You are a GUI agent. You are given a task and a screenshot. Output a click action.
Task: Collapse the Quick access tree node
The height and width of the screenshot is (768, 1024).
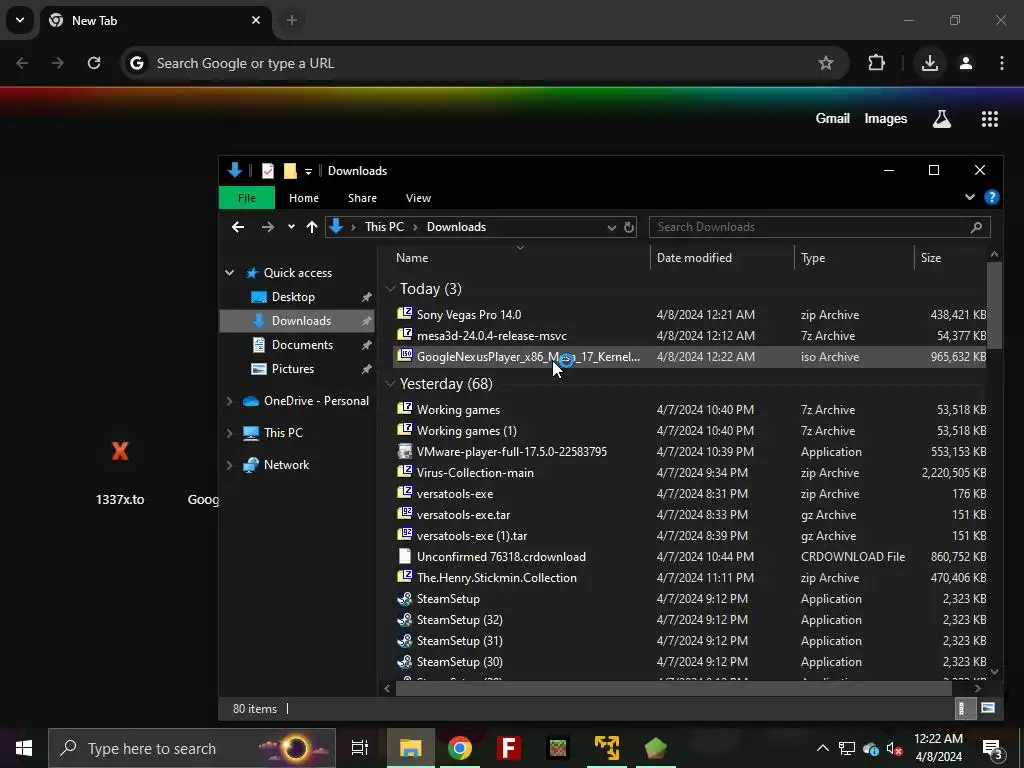click(x=230, y=273)
